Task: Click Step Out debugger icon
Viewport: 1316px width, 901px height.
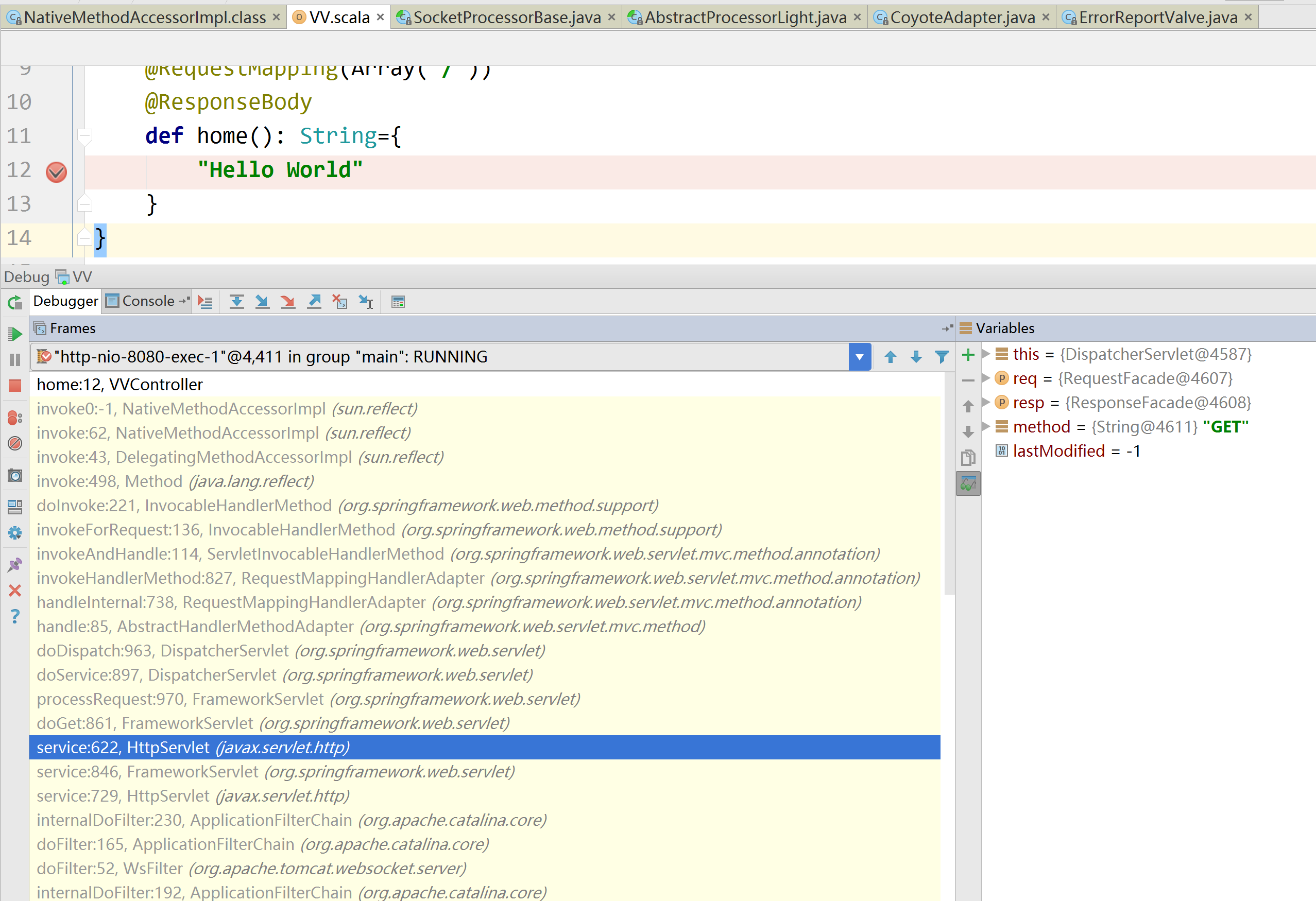Action: (x=314, y=302)
